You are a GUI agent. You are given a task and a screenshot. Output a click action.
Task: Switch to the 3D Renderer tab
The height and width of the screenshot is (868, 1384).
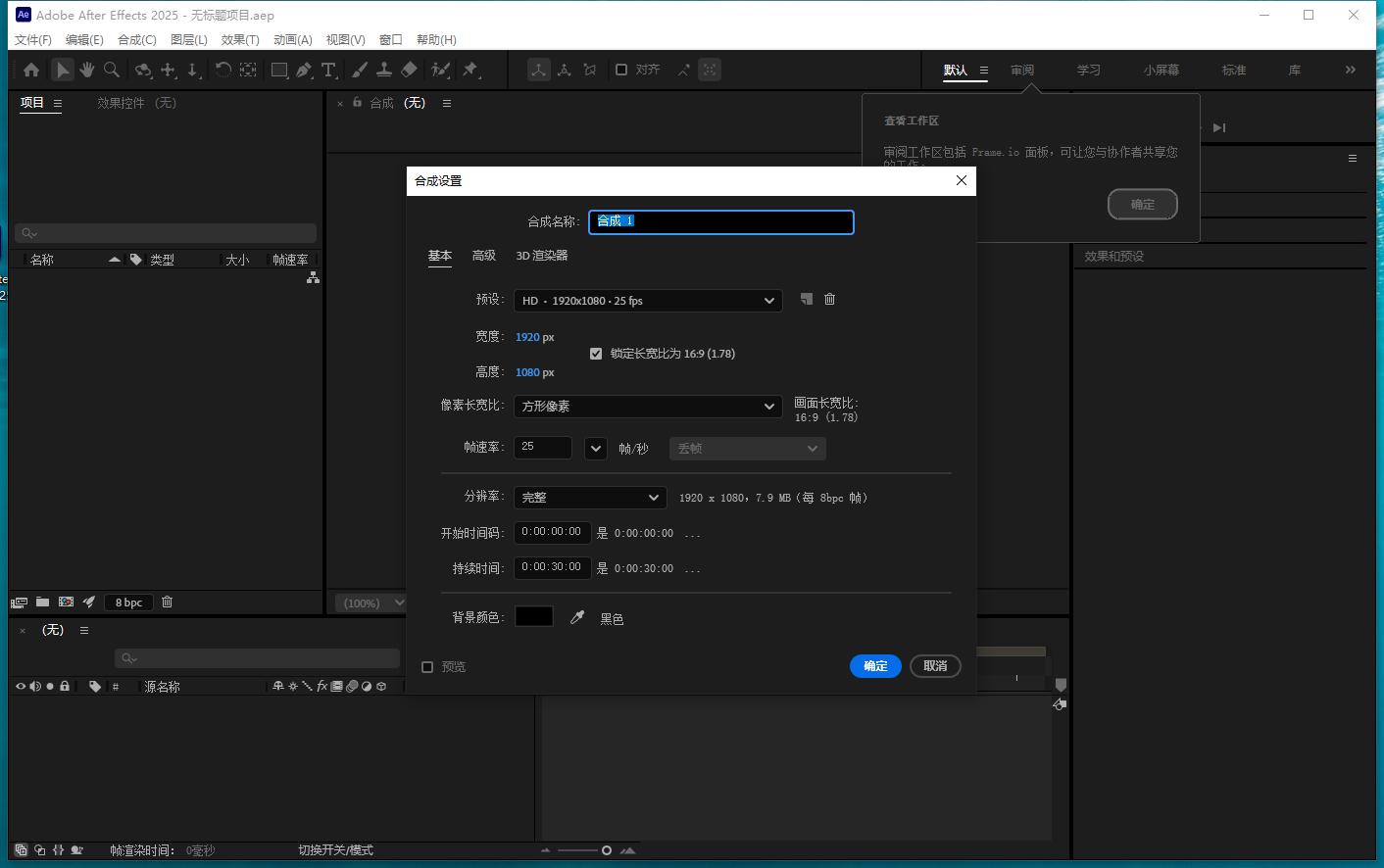tap(542, 256)
